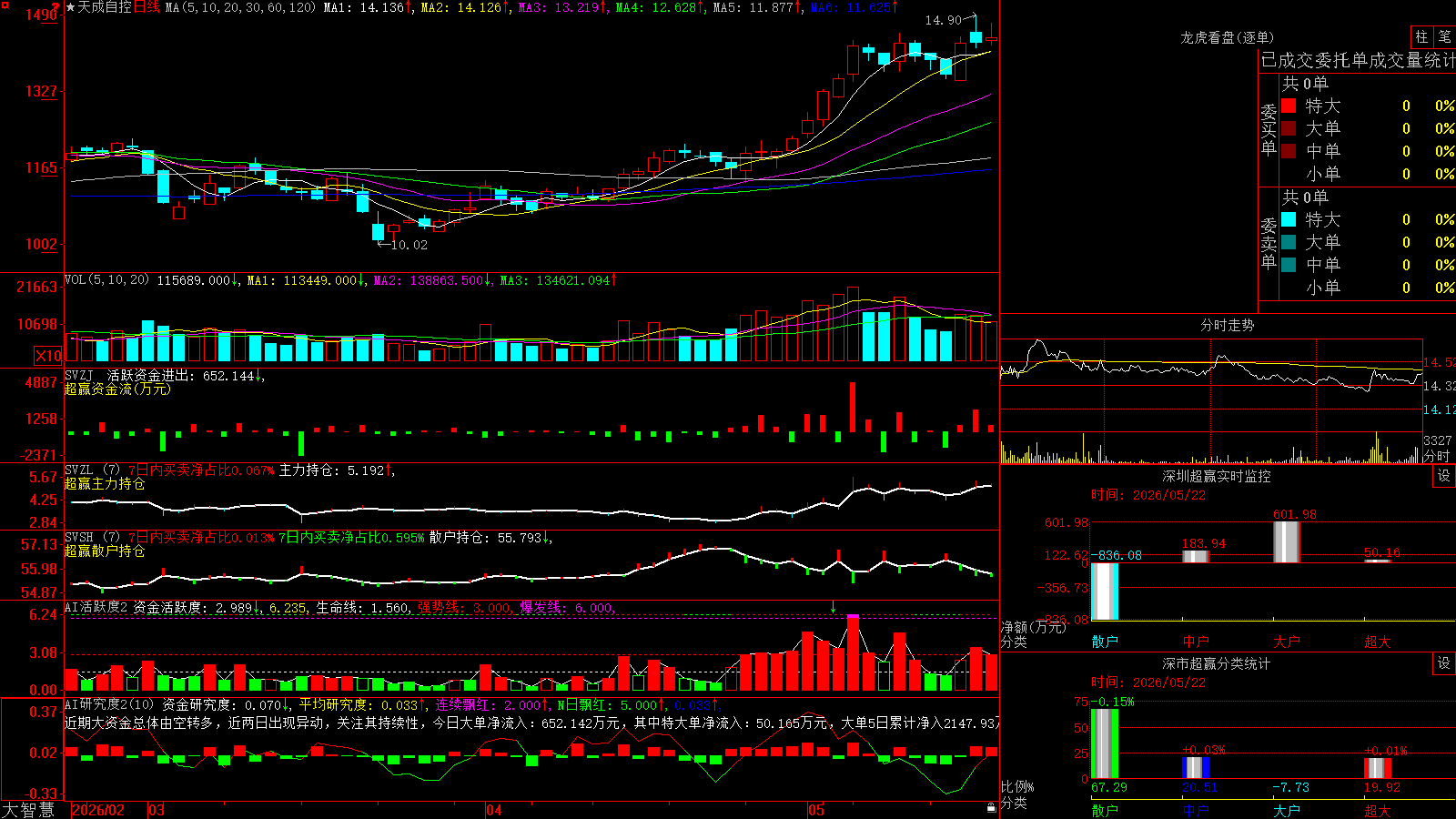1456x819 pixels.
Task: Click the 主力持仓: 5.192 value
Action: [x=331, y=470]
